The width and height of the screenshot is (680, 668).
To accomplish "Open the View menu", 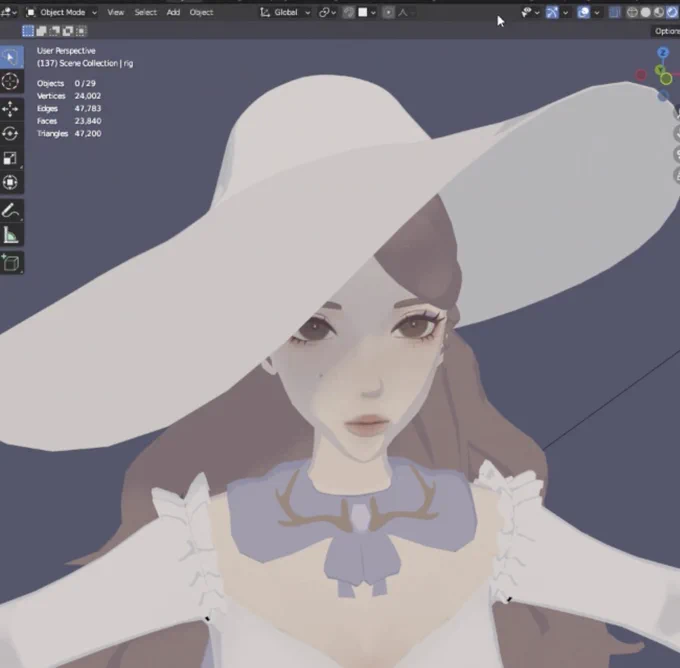I will [115, 13].
